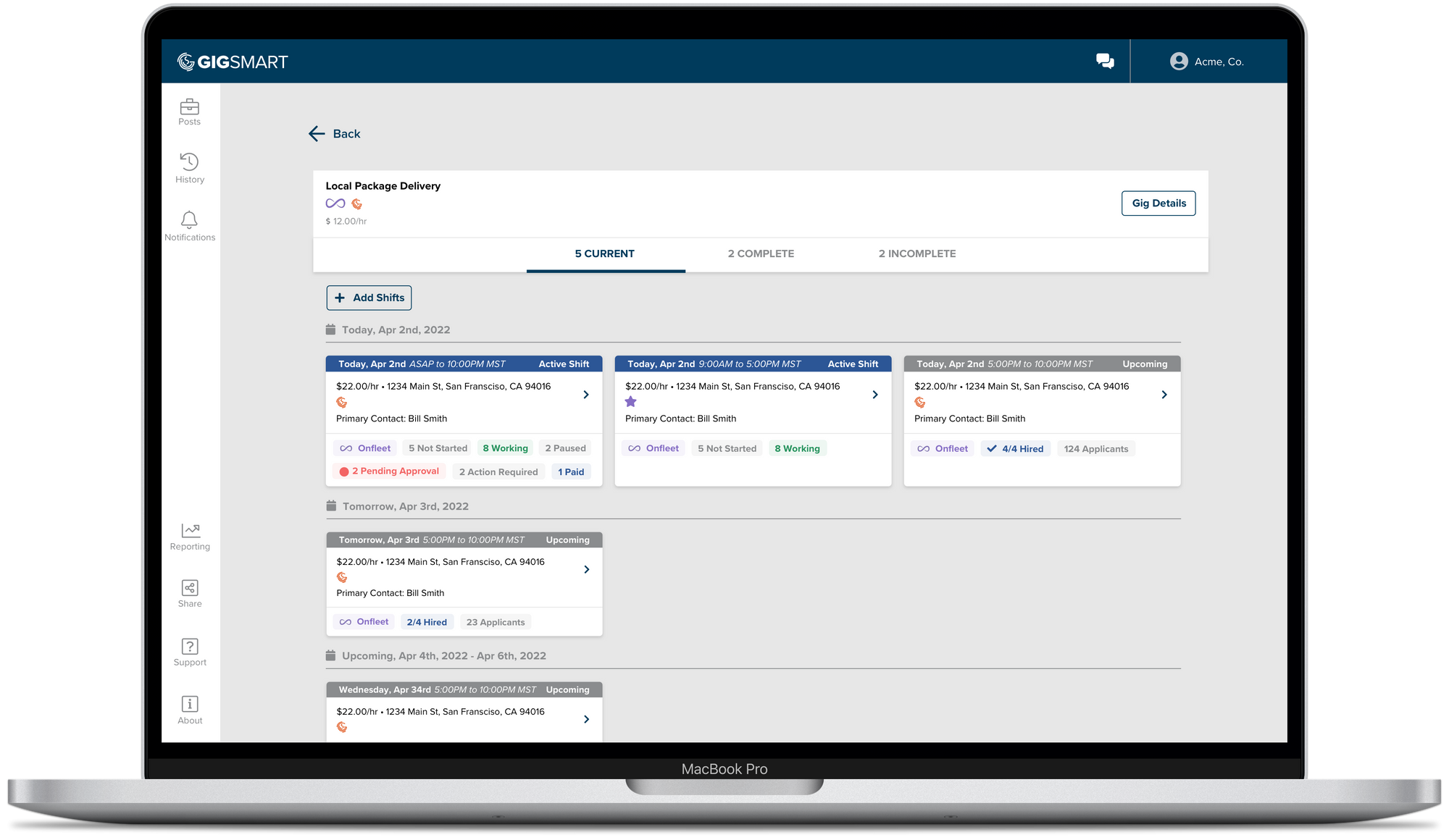Go Back using the arrow link
The width and height of the screenshot is (1449, 840).
point(335,134)
